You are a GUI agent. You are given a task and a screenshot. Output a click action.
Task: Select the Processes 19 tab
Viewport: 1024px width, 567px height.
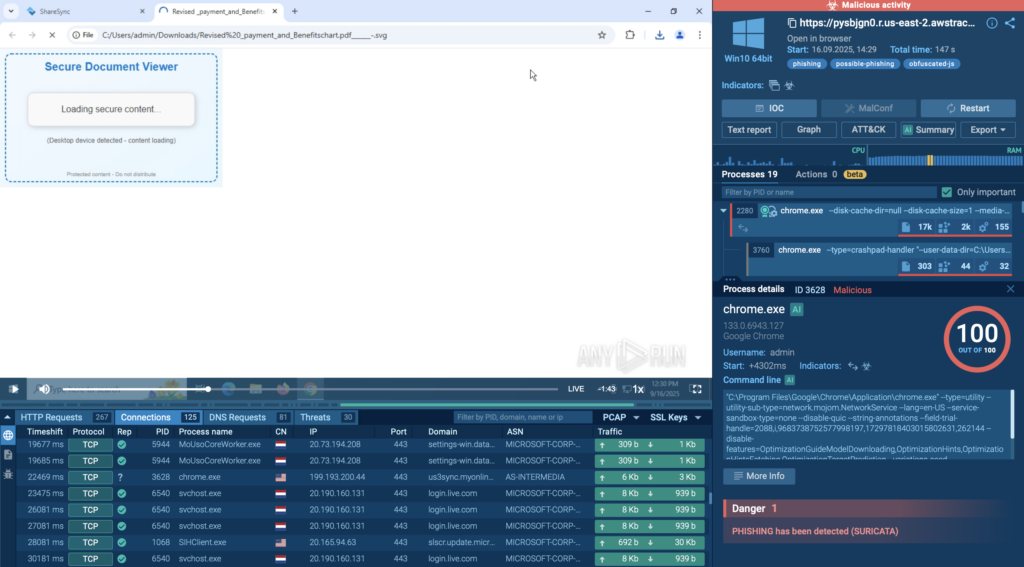[x=749, y=174]
